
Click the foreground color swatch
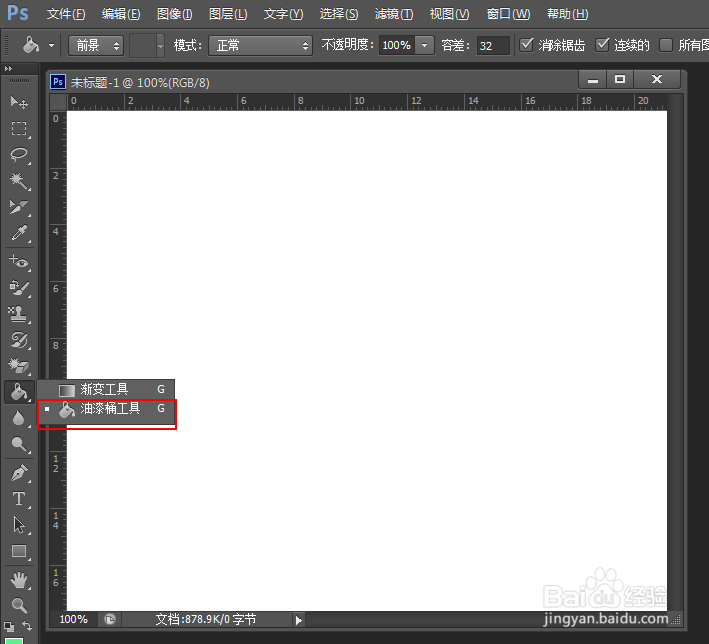pyautogui.click(x=14, y=640)
